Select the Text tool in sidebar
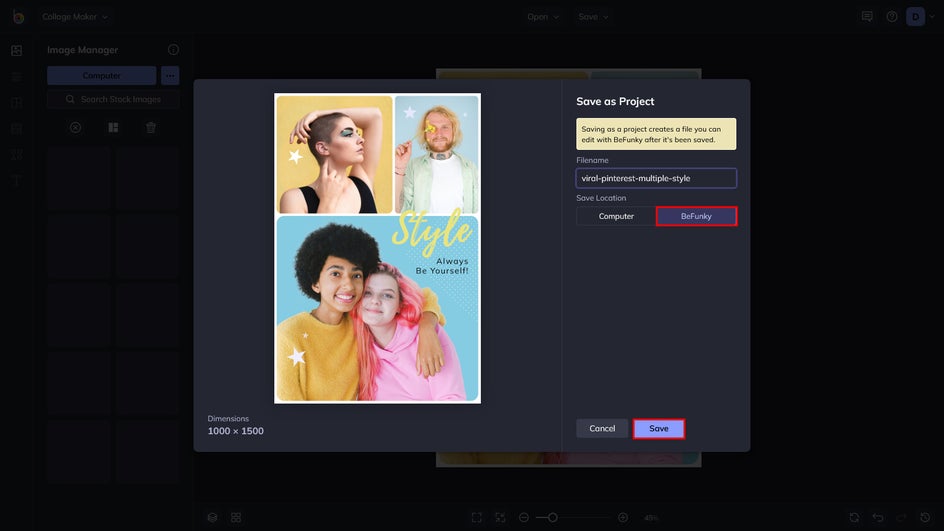Viewport: 944px width, 531px height. point(16,181)
